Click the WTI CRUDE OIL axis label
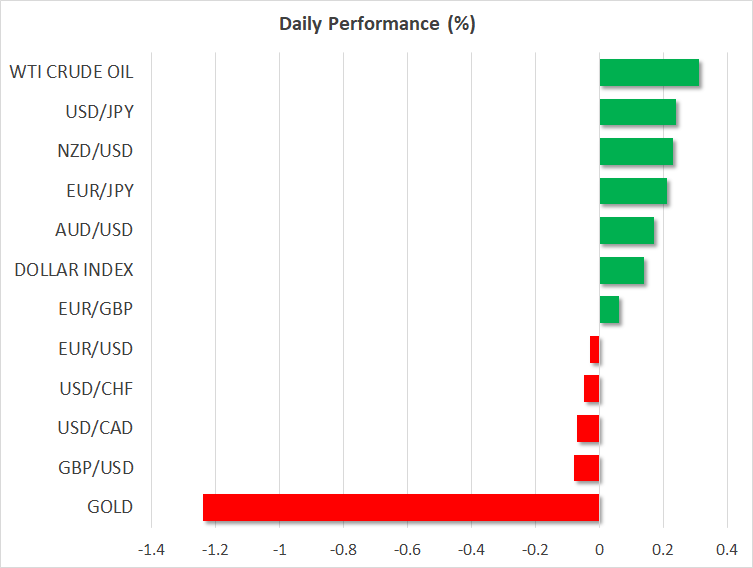 pyautogui.click(x=71, y=72)
